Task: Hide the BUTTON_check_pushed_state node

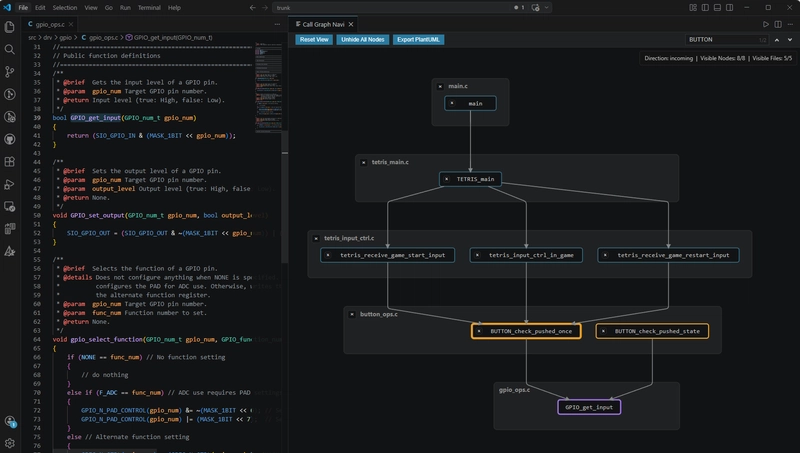Action: 603,331
